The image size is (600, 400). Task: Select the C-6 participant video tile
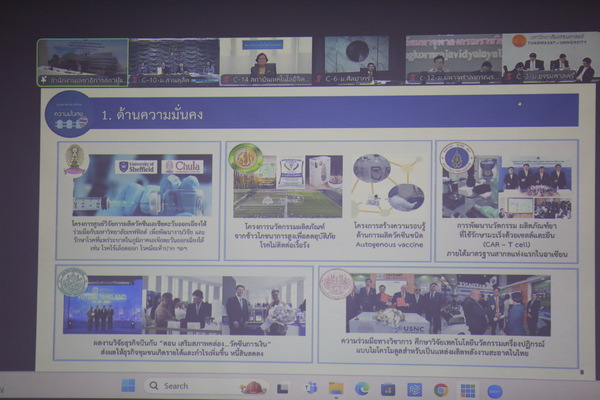tap(357, 60)
